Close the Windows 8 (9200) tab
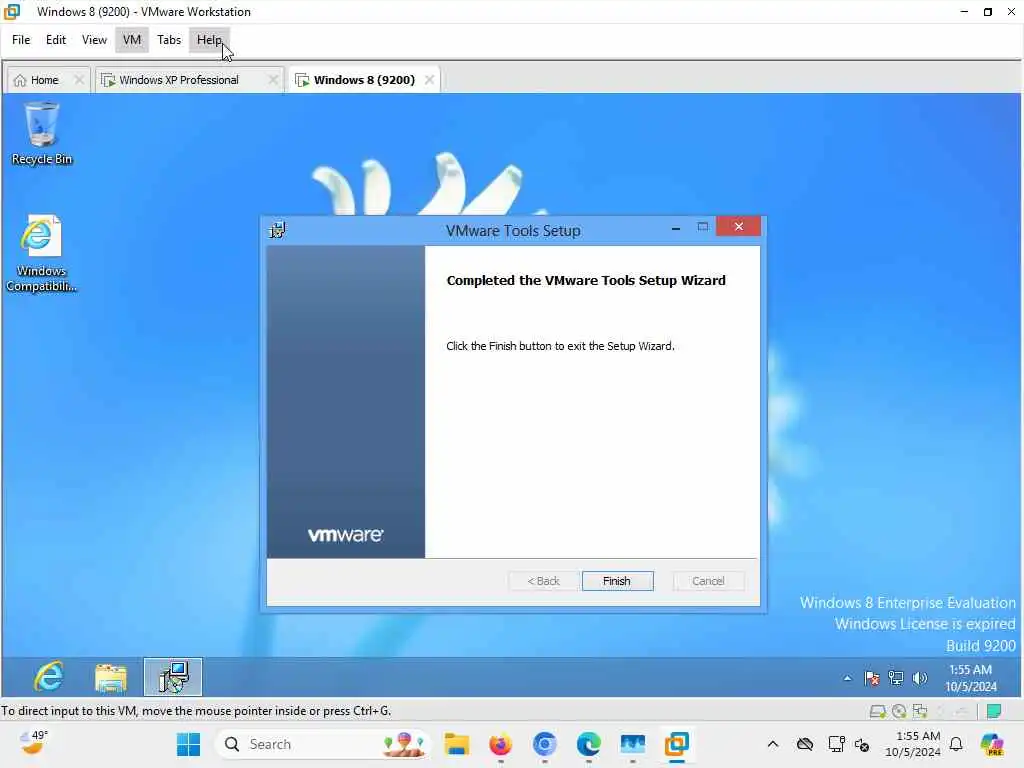Viewport: 1024px width, 768px height. [429, 80]
